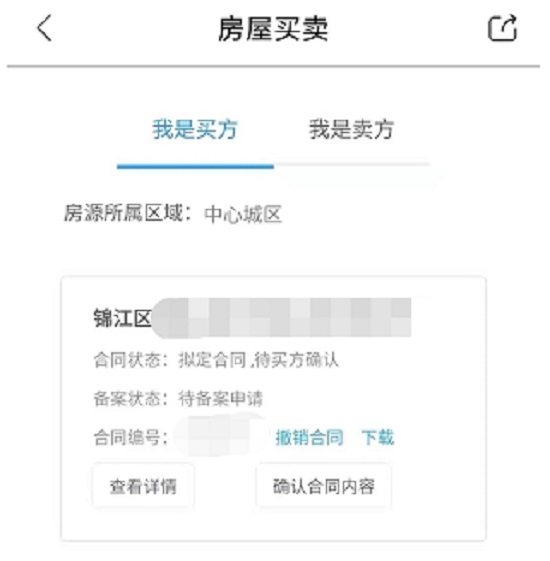Click the 合同编号 label
Viewport: 550px width, 561px height.
131,438
